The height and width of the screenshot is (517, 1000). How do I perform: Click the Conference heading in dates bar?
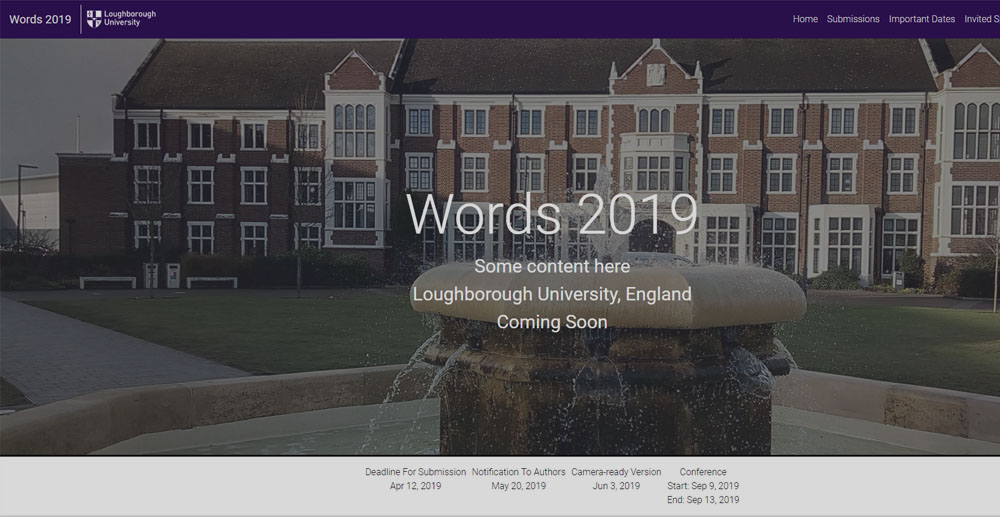pyautogui.click(x=703, y=472)
